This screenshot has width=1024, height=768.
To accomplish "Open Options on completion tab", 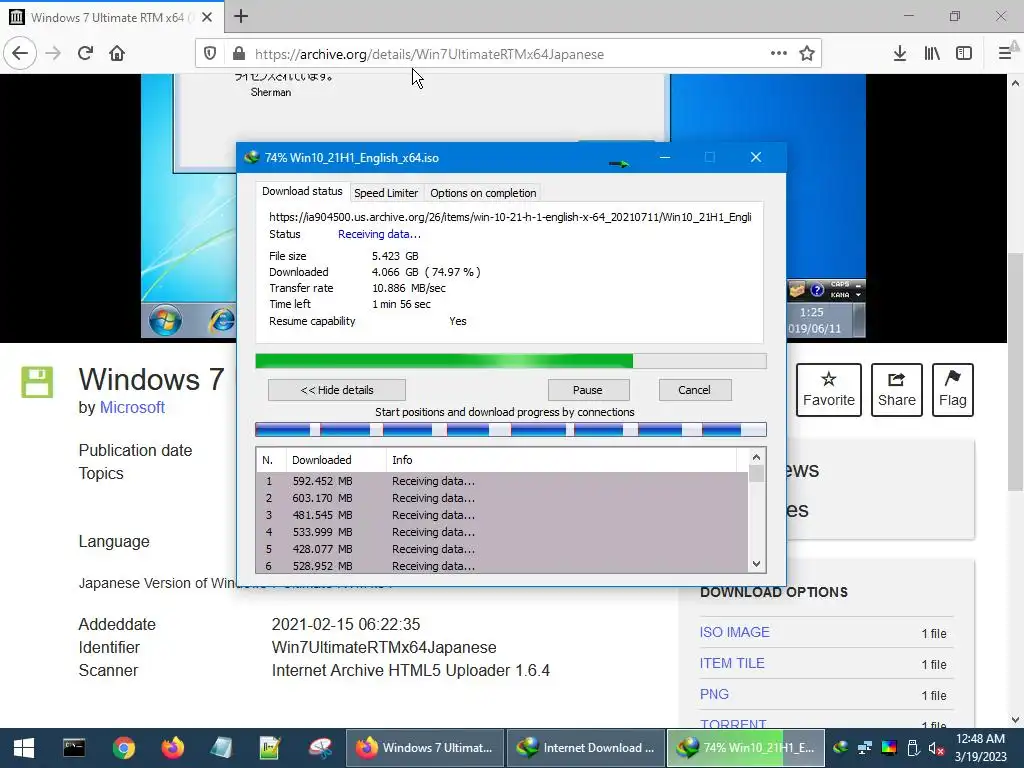I will [483, 193].
